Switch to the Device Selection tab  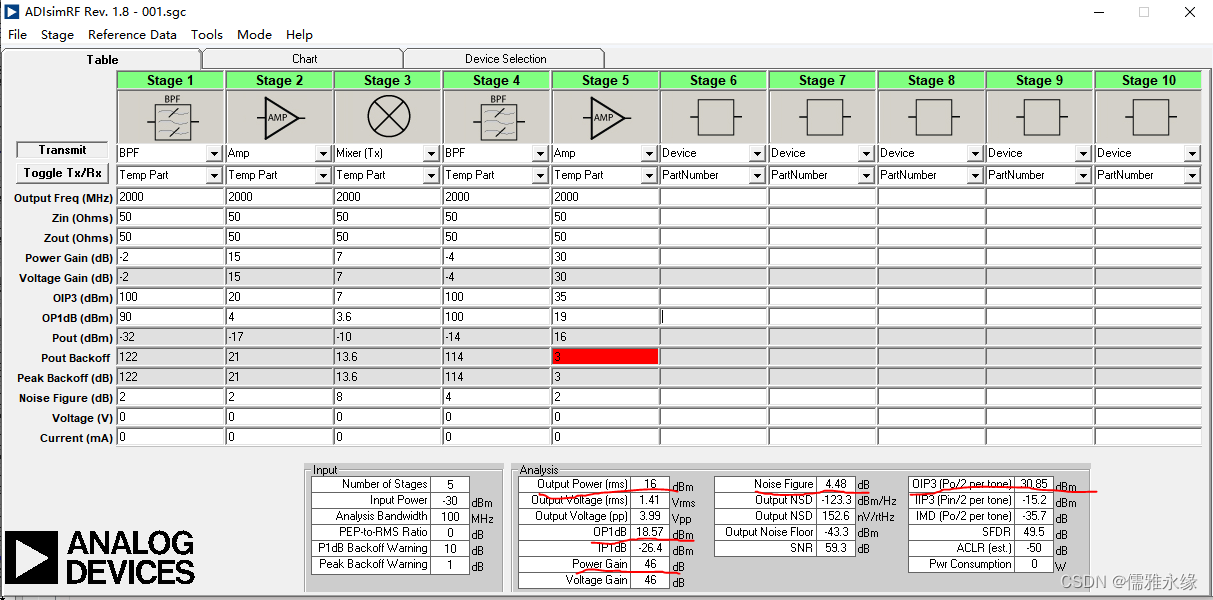coord(505,59)
